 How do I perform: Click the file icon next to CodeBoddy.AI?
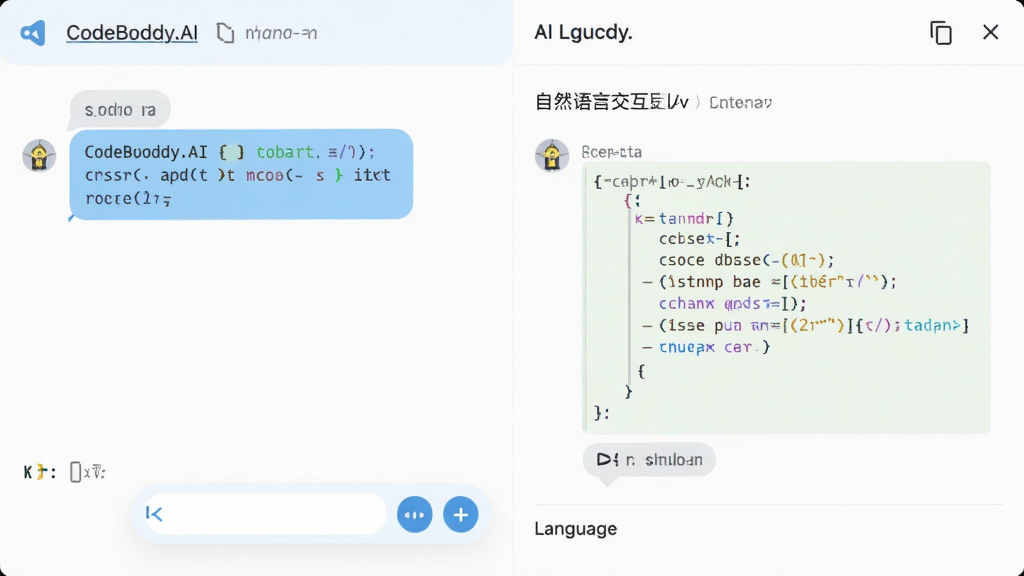click(225, 33)
